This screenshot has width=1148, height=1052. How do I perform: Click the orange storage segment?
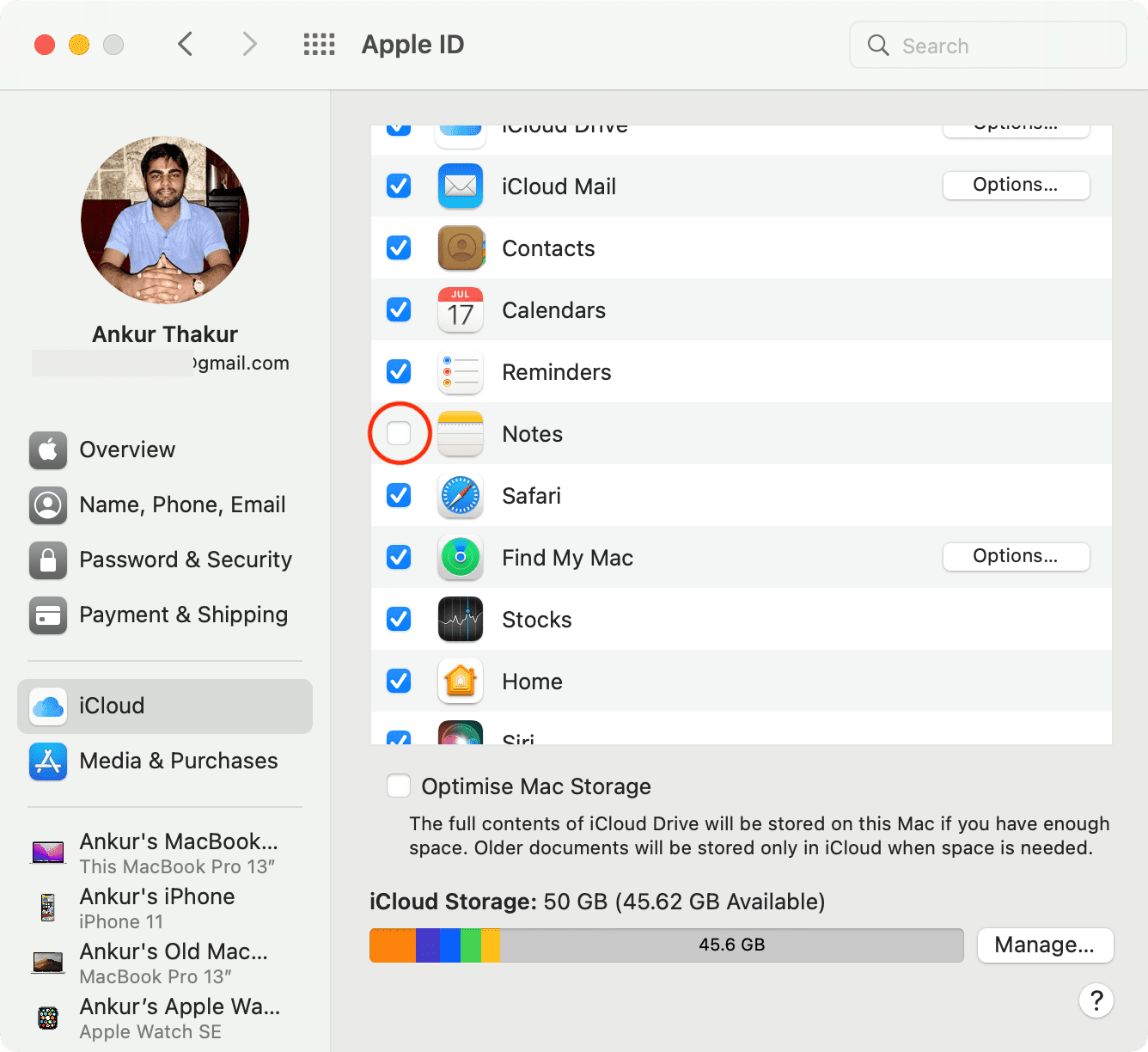(x=393, y=945)
